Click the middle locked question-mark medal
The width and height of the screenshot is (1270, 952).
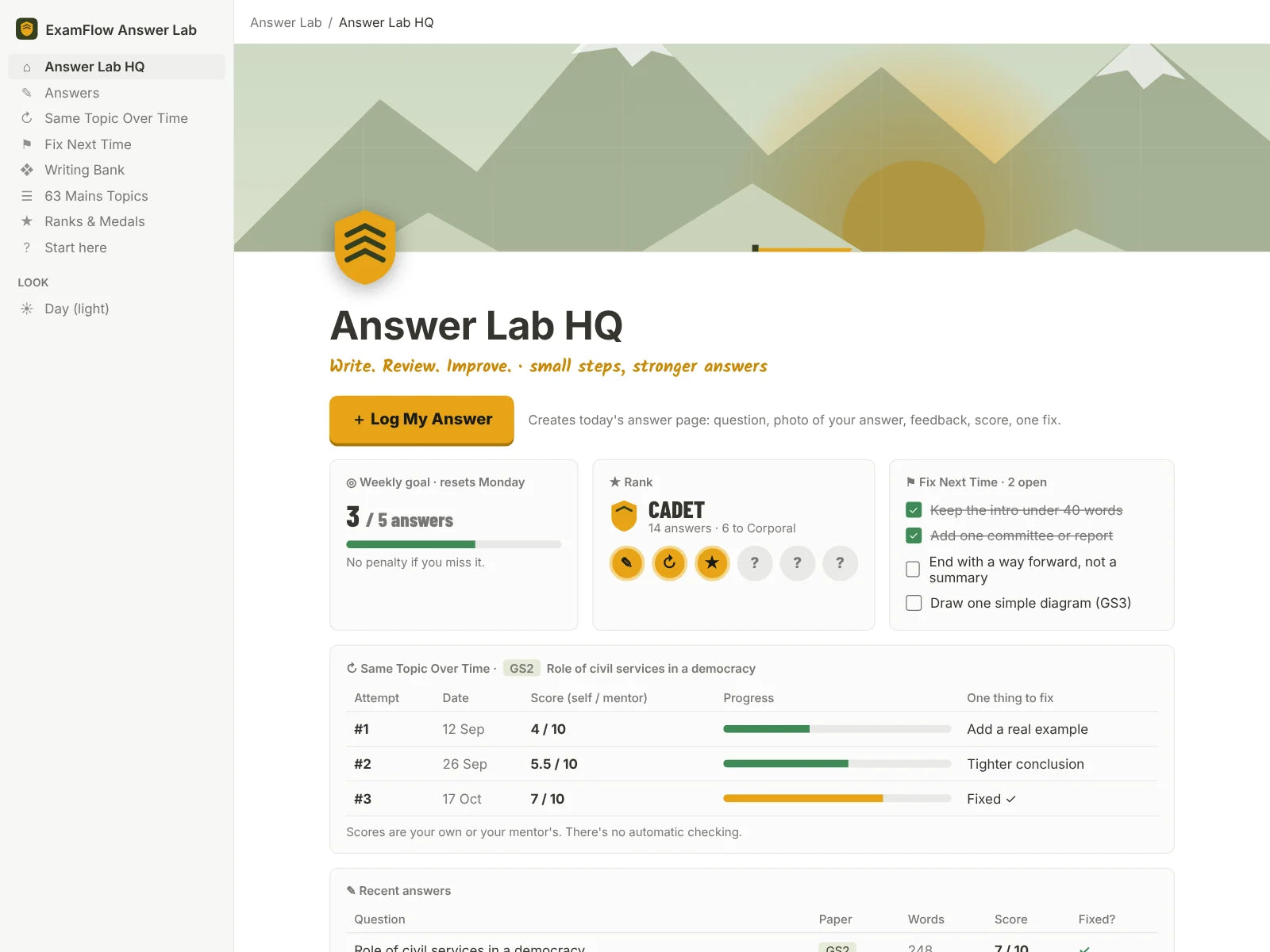tap(798, 563)
